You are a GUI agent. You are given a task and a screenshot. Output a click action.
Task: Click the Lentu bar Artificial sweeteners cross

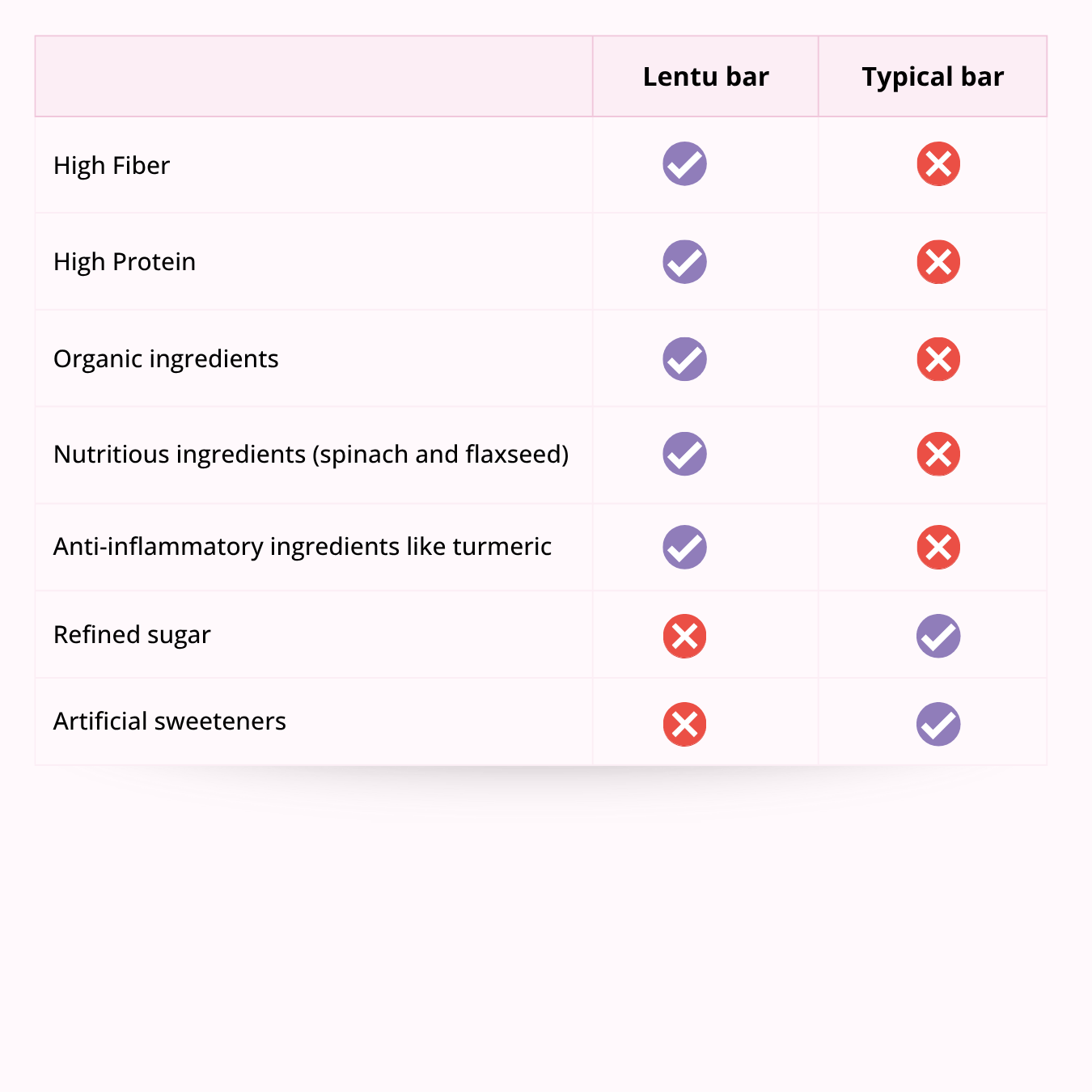tap(684, 724)
